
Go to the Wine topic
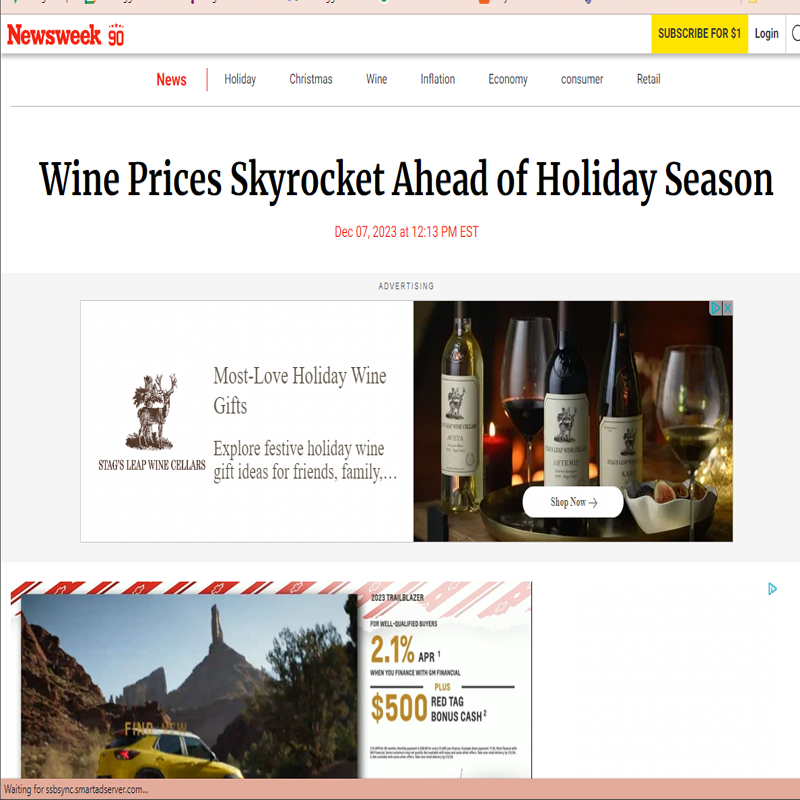coord(377,79)
